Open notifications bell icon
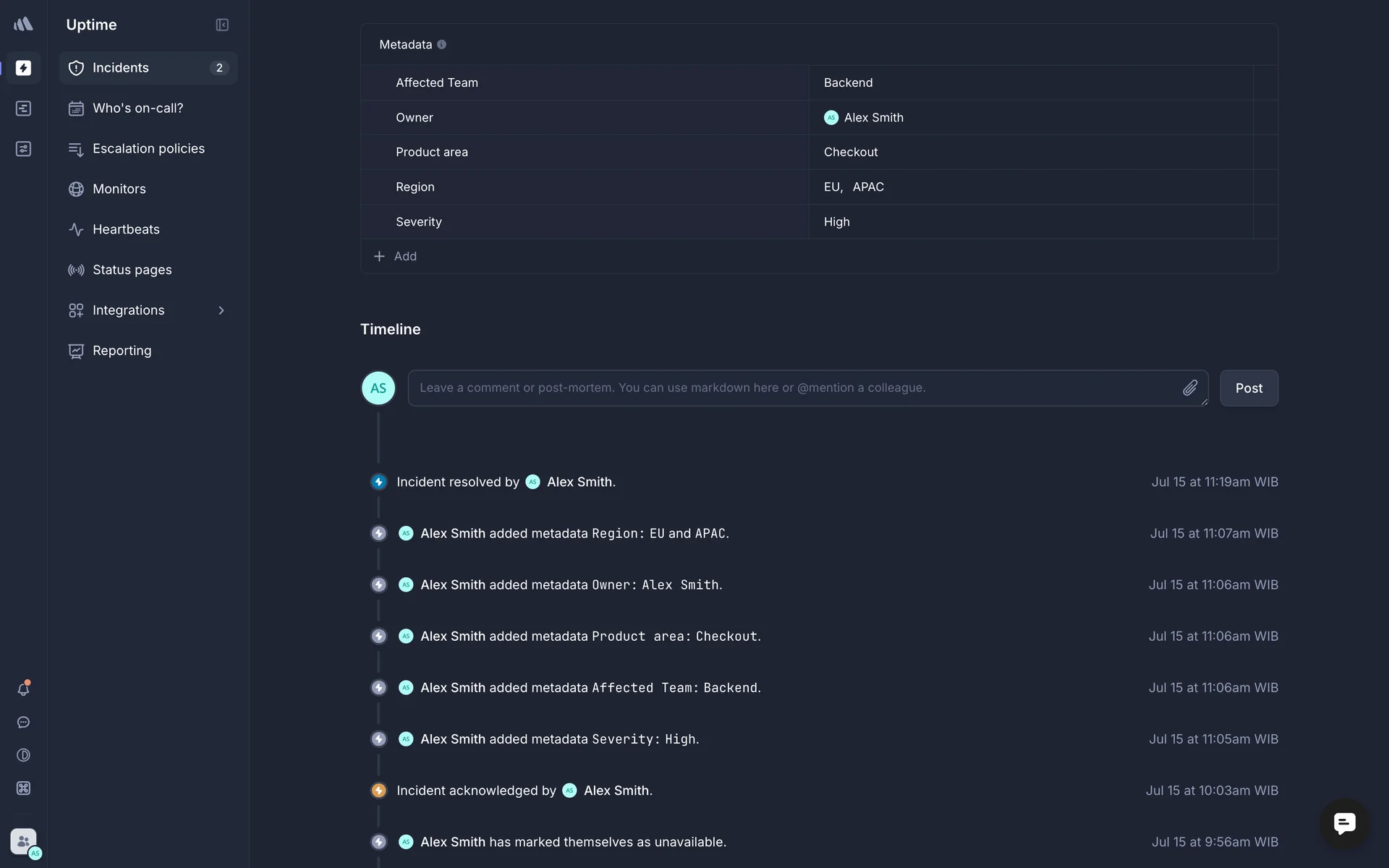The image size is (1389, 868). [x=23, y=689]
